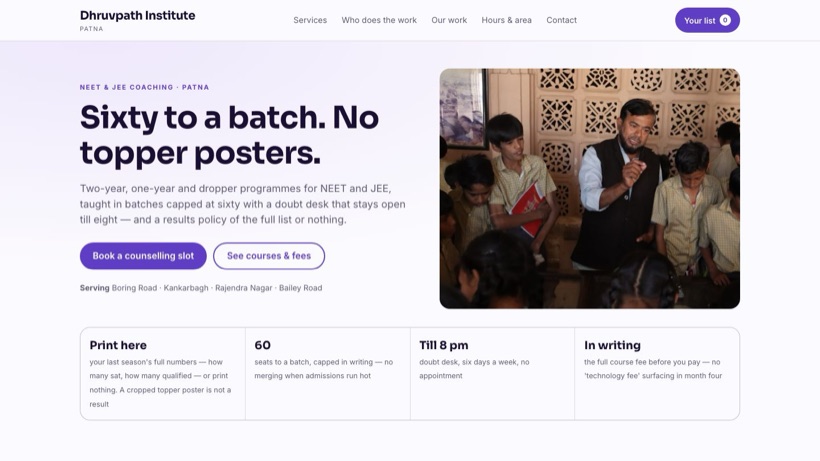The width and height of the screenshot is (820, 461).
Task: Click the 'Till 8 pm' stat heading
Action: pyautogui.click(x=443, y=345)
